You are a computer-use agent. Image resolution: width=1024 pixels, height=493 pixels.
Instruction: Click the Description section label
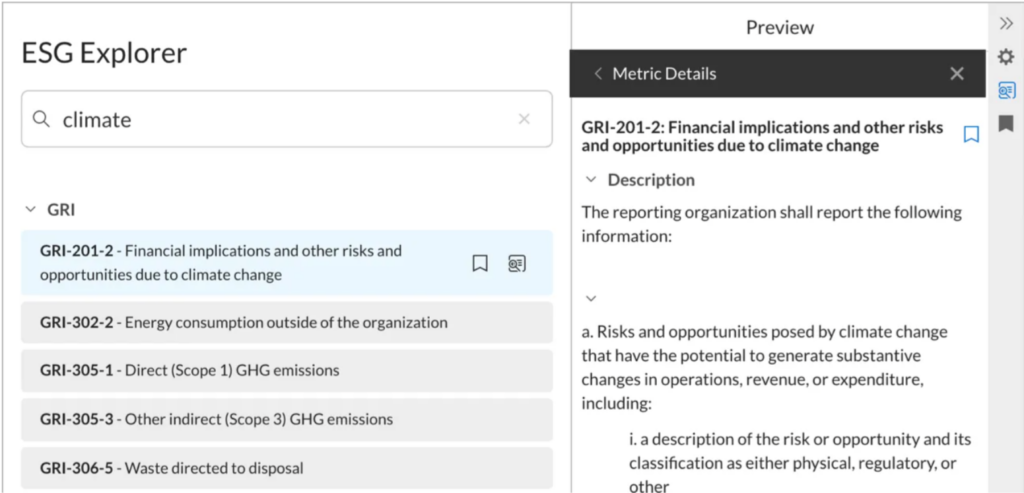(x=651, y=180)
